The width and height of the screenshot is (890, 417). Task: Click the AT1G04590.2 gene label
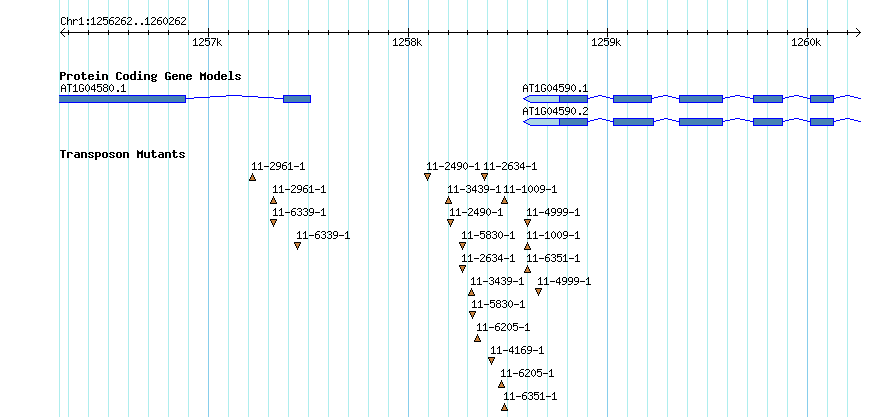point(555,111)
